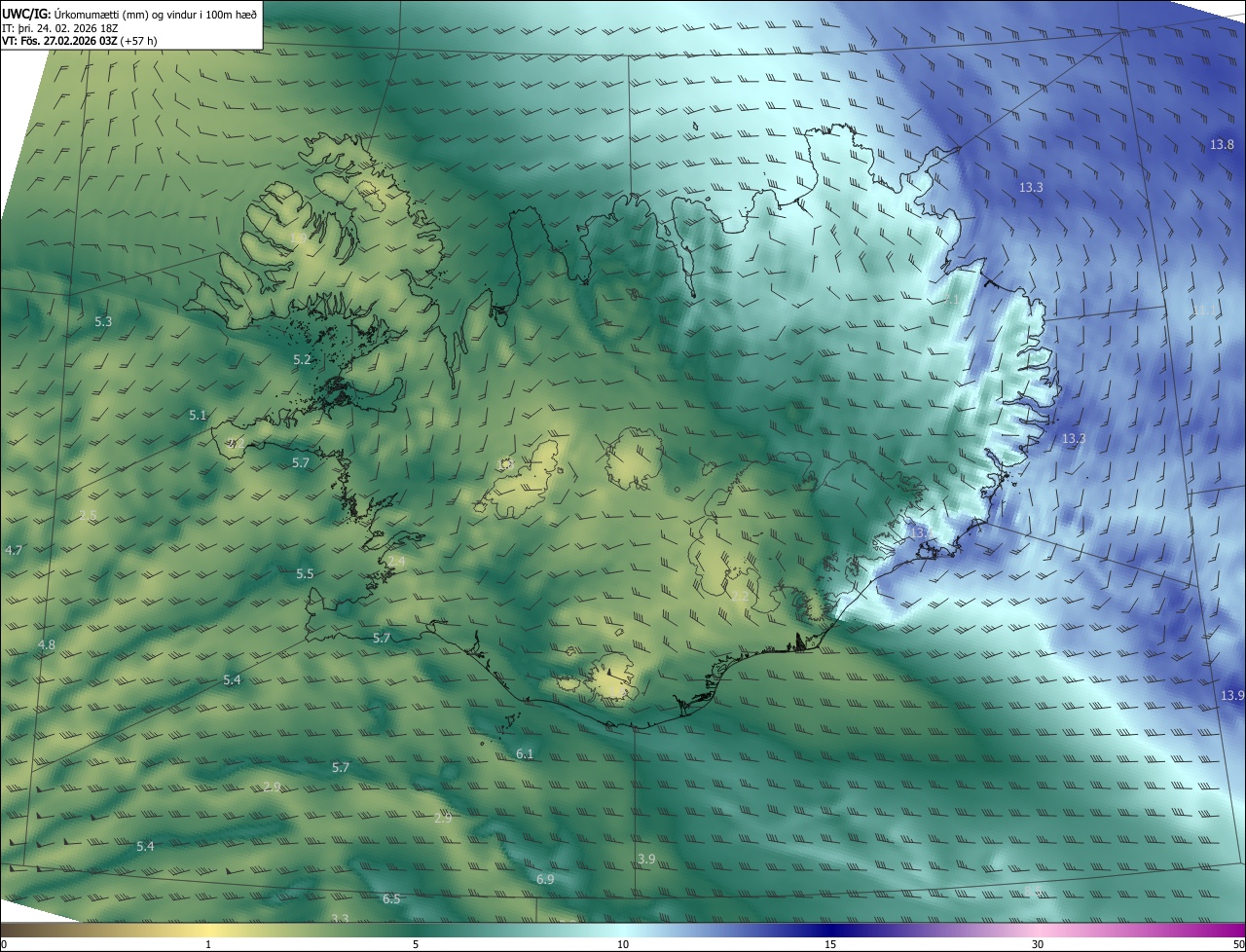Select the colorbar tick label 0
Viewport: 1246px width, 952px height.
[4, 944]
